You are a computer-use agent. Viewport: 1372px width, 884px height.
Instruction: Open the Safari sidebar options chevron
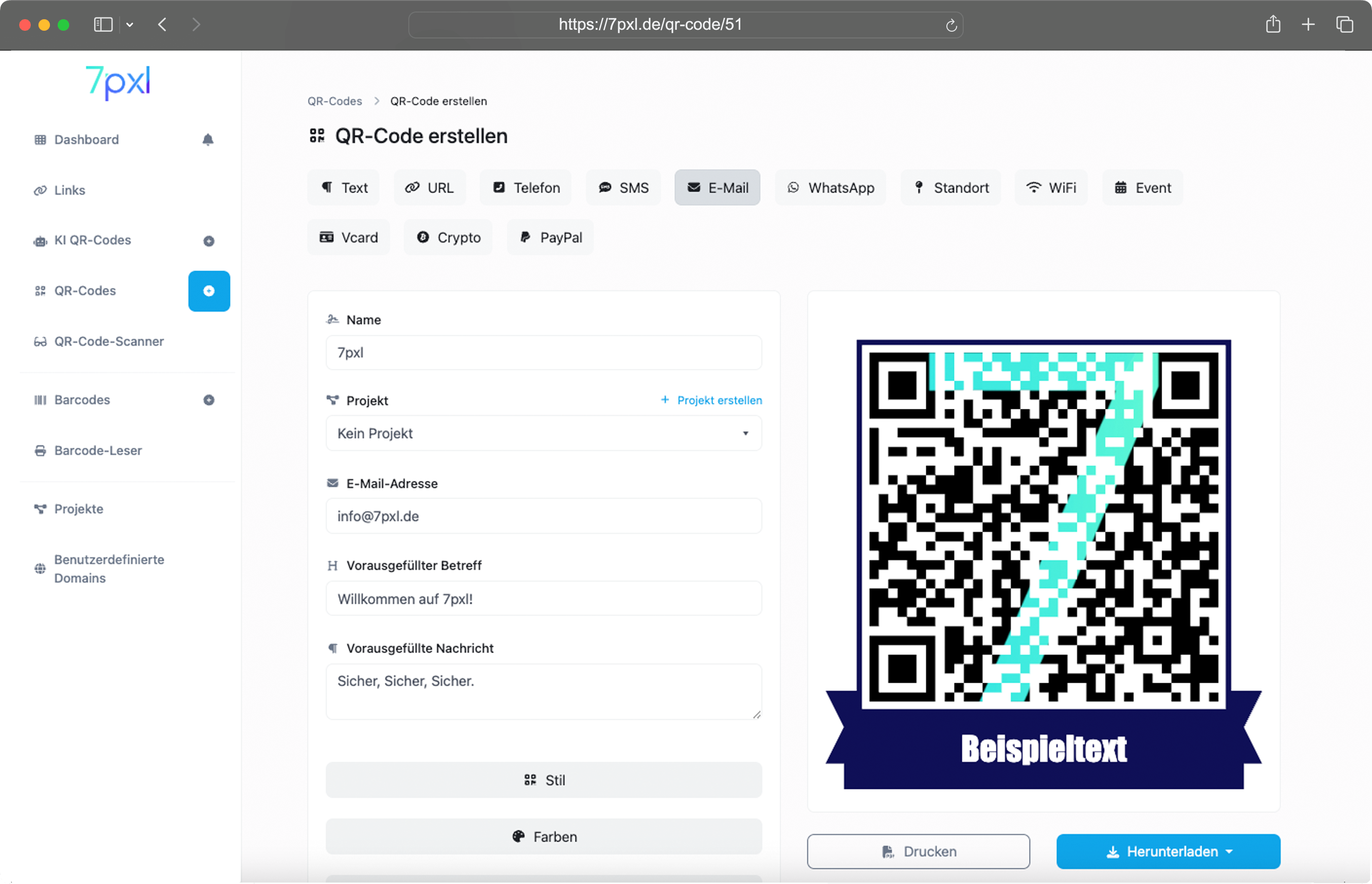[x=130, y=25]
